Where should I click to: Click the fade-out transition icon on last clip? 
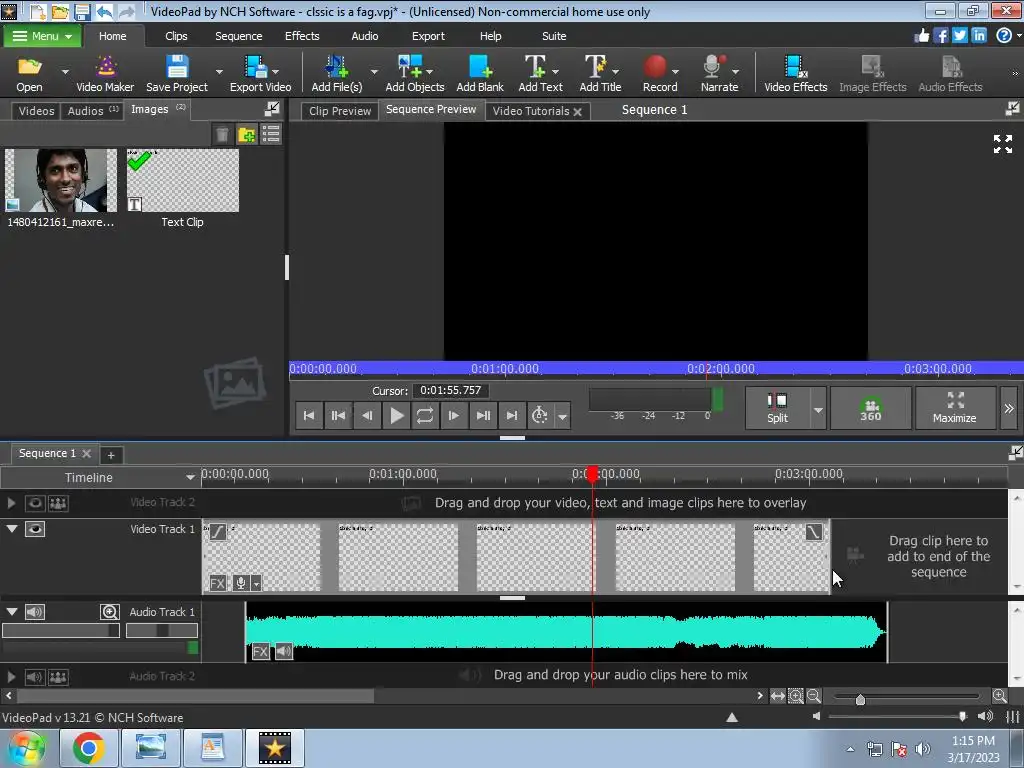[x=814, y=532]
